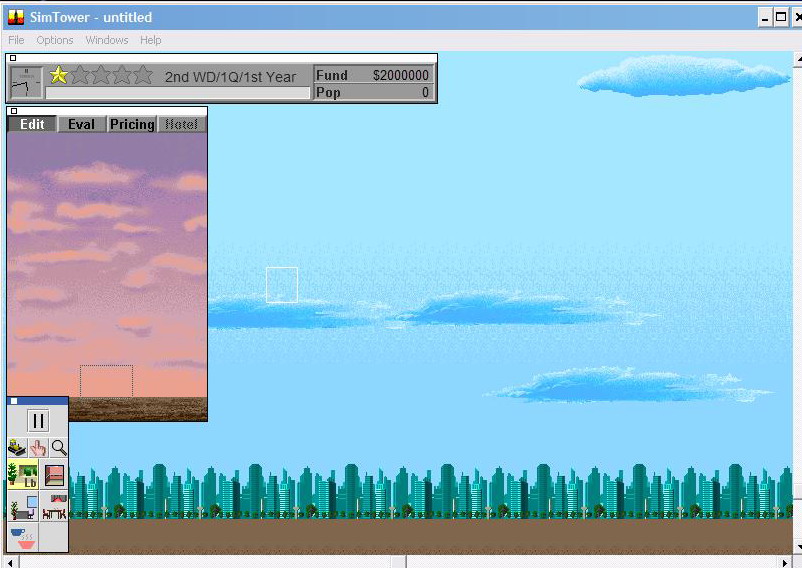Select the Lobby build tool
The width and height of the screenshot is (802, 568).
point(23,474)
